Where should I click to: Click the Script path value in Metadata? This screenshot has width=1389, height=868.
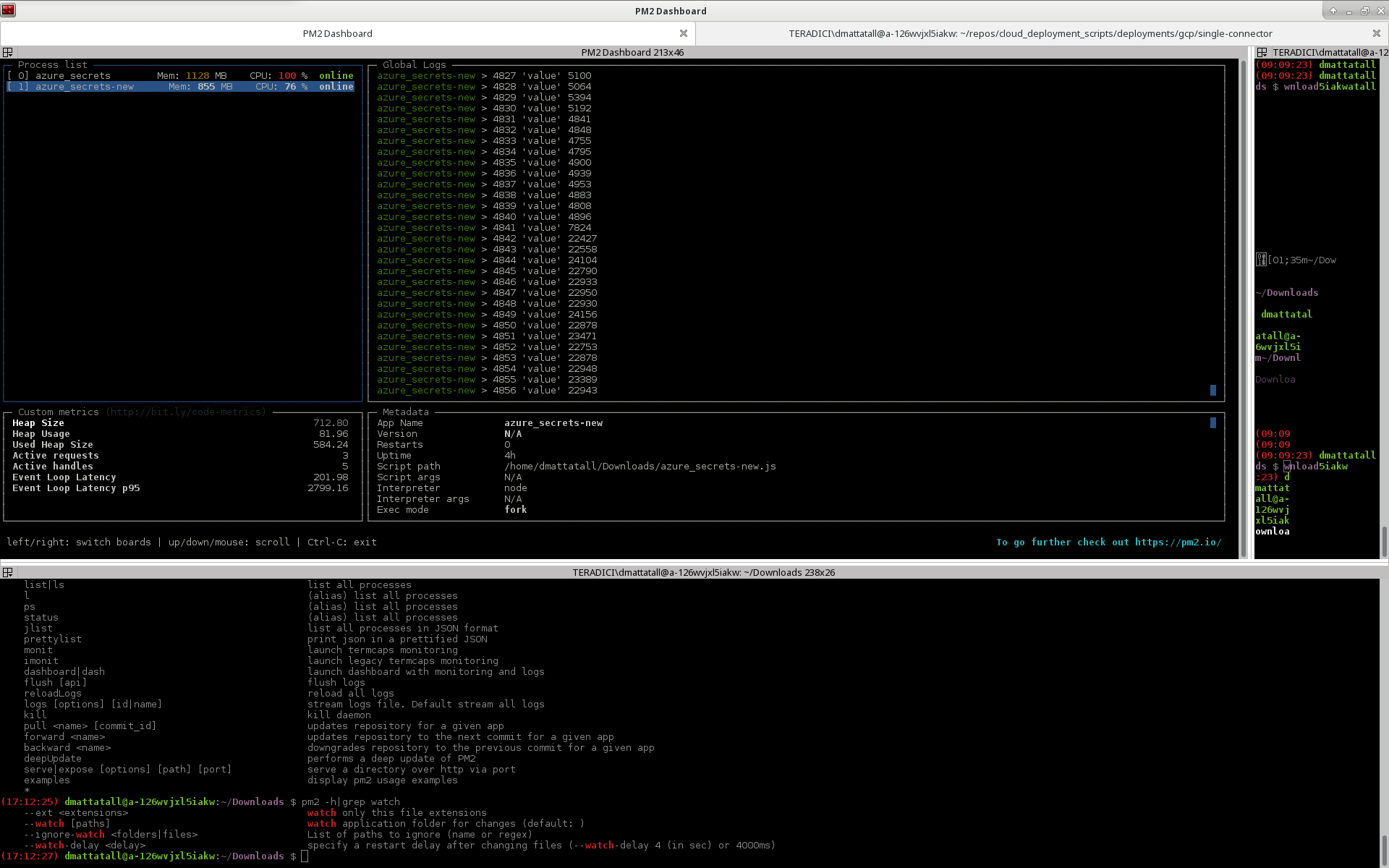(640, 466)
